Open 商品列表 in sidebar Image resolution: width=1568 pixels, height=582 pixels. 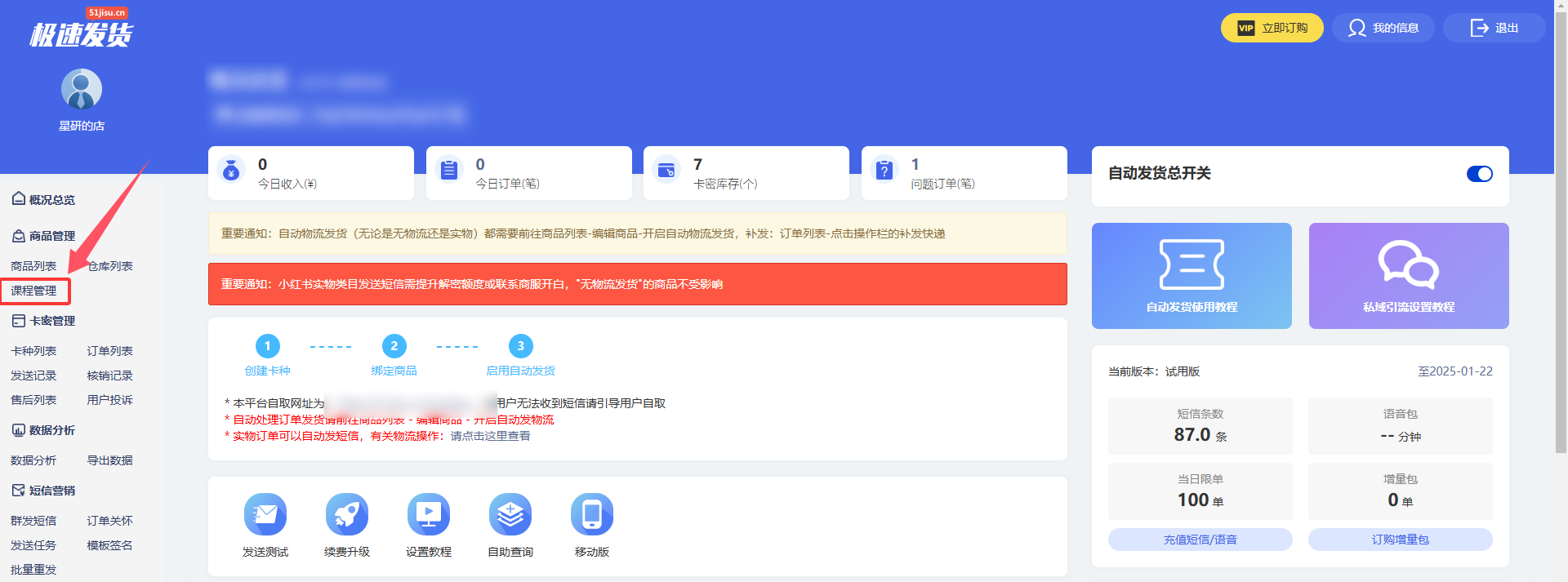click(33, 266)
